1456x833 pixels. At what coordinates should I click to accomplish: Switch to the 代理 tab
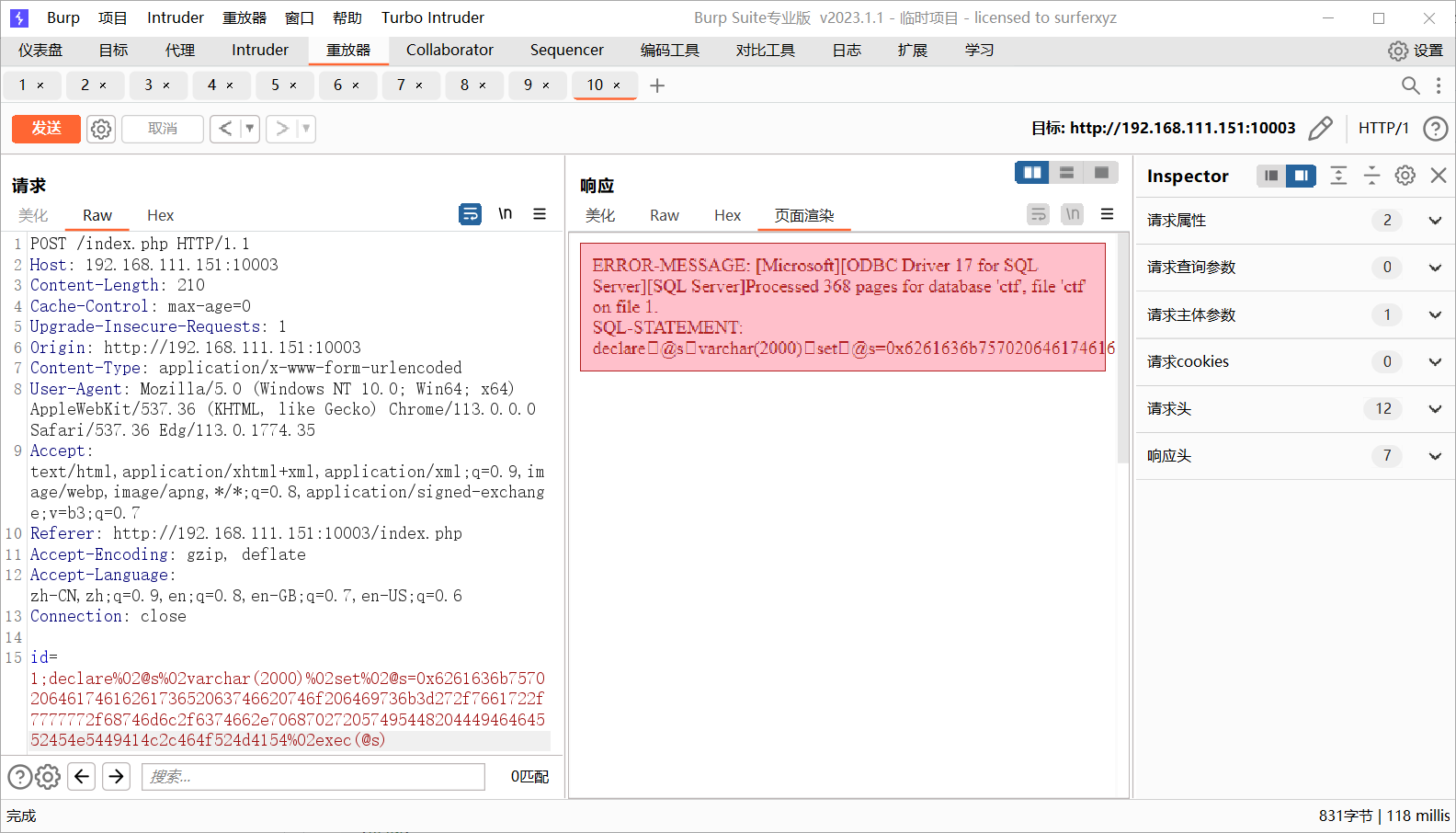click(x=180, y=51)
